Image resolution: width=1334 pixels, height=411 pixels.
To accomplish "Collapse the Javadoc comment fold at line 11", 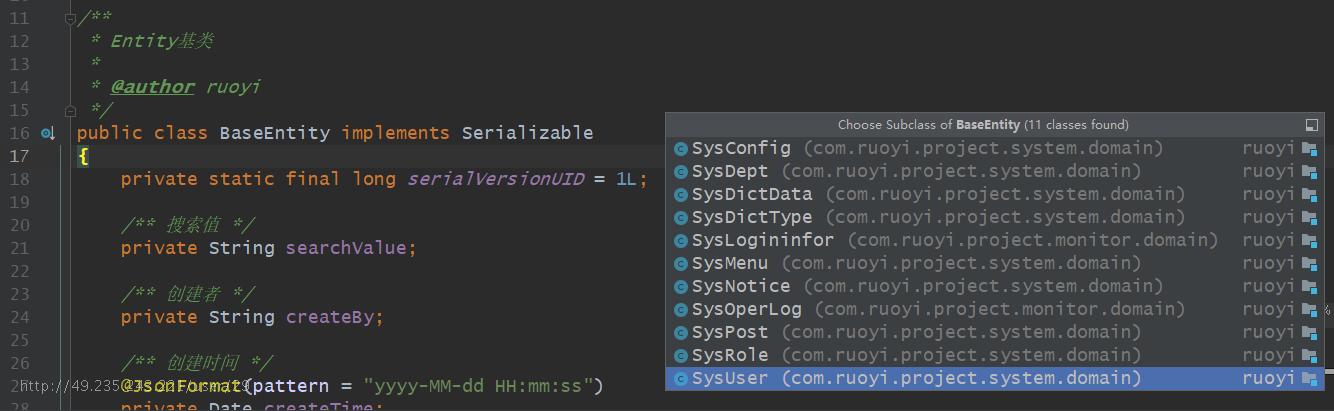I will (x=70, y=18).
